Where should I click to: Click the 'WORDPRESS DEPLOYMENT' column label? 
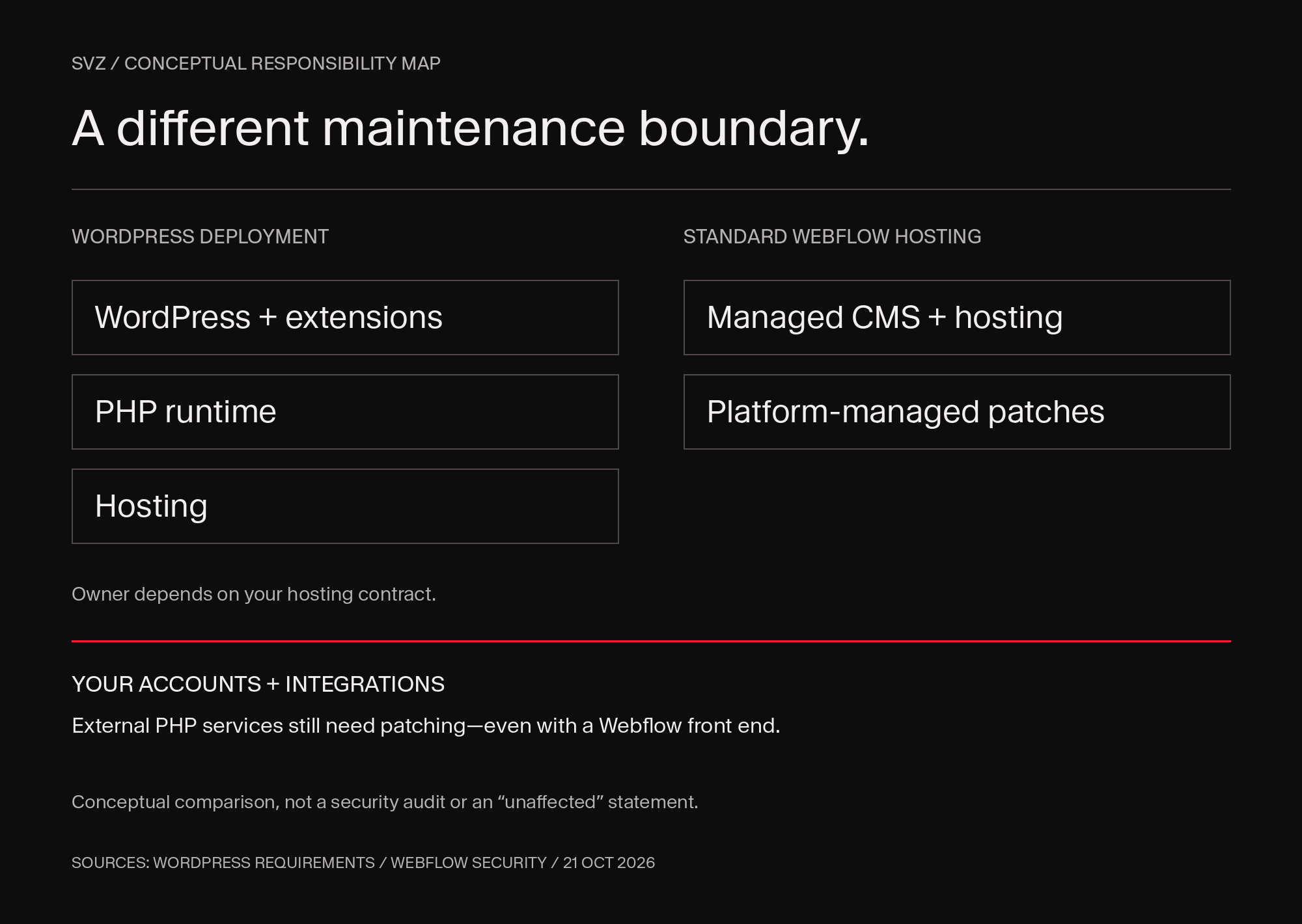200,236
